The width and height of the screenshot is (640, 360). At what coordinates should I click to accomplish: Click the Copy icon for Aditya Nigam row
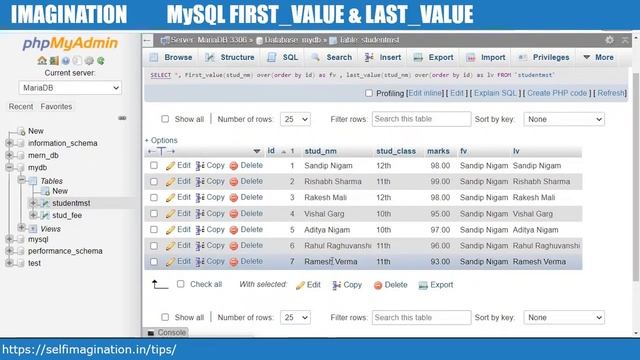[200, 230]
